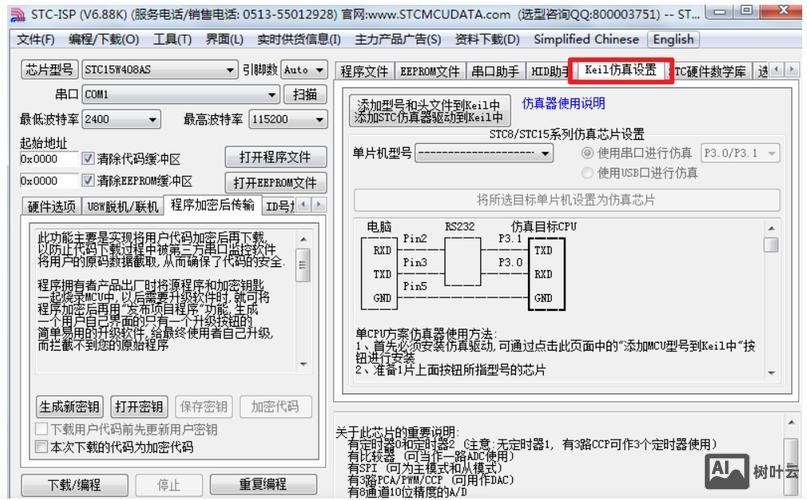Viewport: 807px width, 500px height.
Task: Open the 工具(T) menu
Action: pos(172,40)
